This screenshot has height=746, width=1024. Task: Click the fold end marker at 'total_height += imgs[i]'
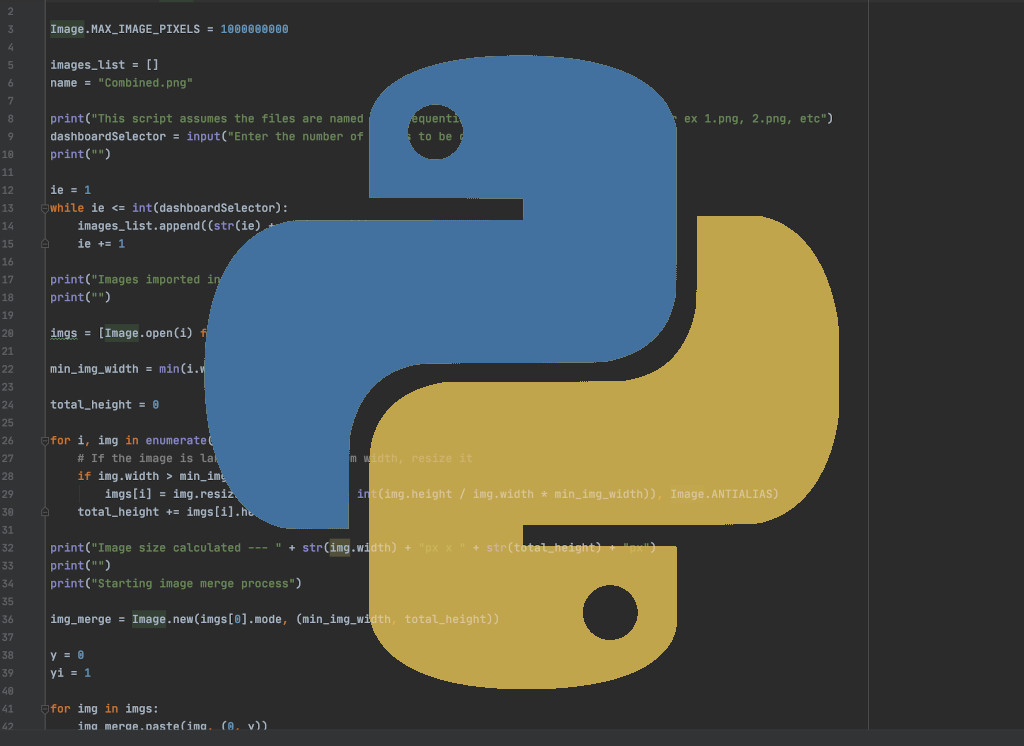(45, 512)
